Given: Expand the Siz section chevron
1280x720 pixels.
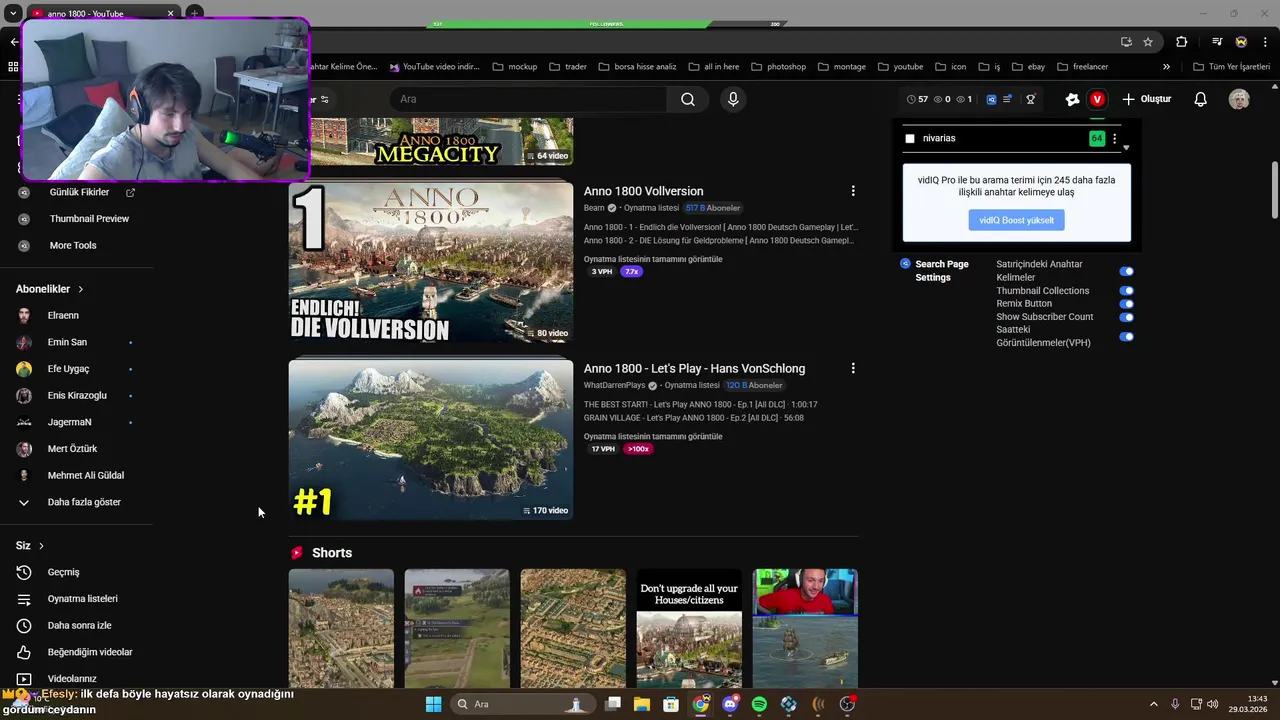Looking at the screenshot, I should click(41, 546).
